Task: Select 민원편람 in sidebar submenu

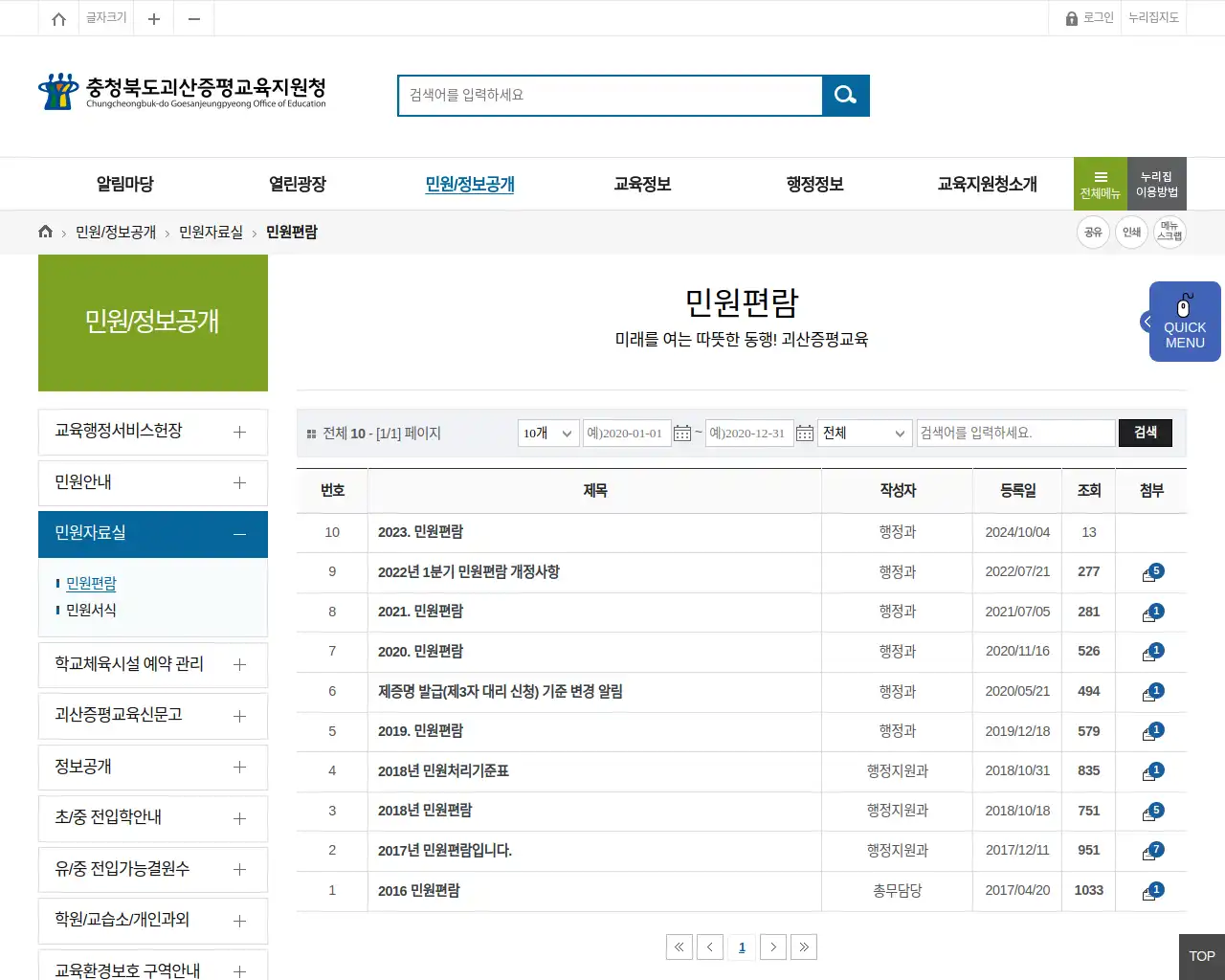Action: (91, 583)
